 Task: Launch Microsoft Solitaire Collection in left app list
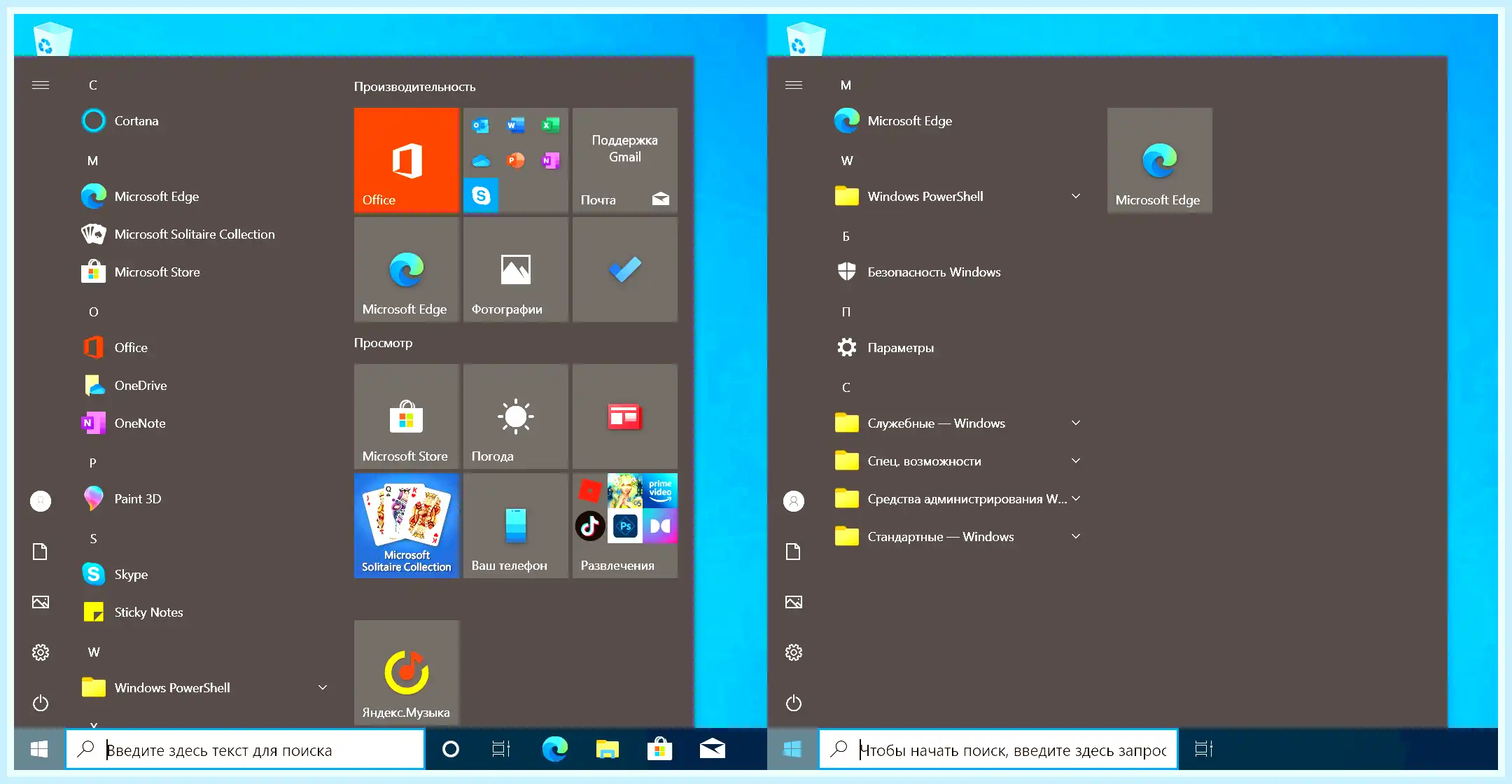pyautogui.click(x=203, y=234)
